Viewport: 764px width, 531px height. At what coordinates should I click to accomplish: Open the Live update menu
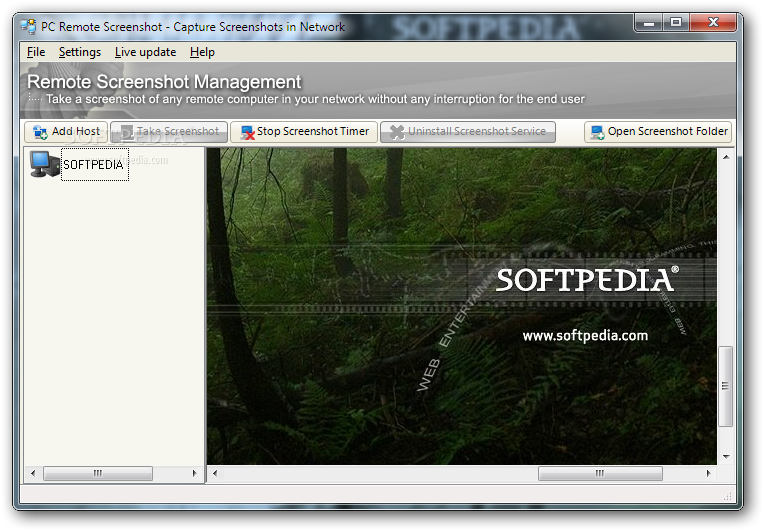pyautogui.click(x=145, y=52)
